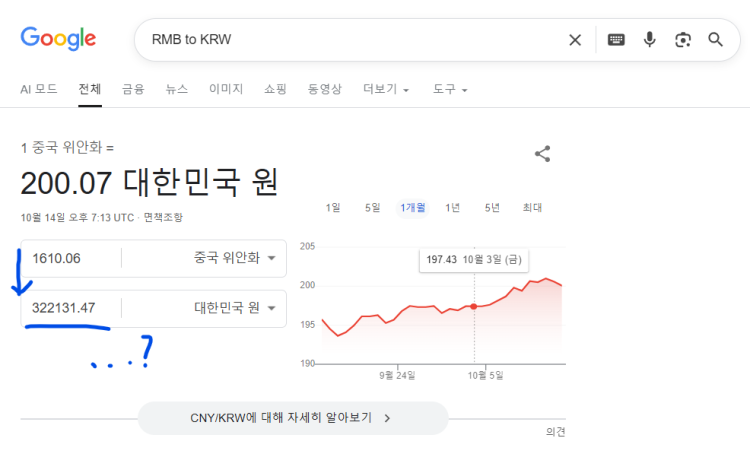Open the 면책조항 disclaimer link

coord(163,217)
